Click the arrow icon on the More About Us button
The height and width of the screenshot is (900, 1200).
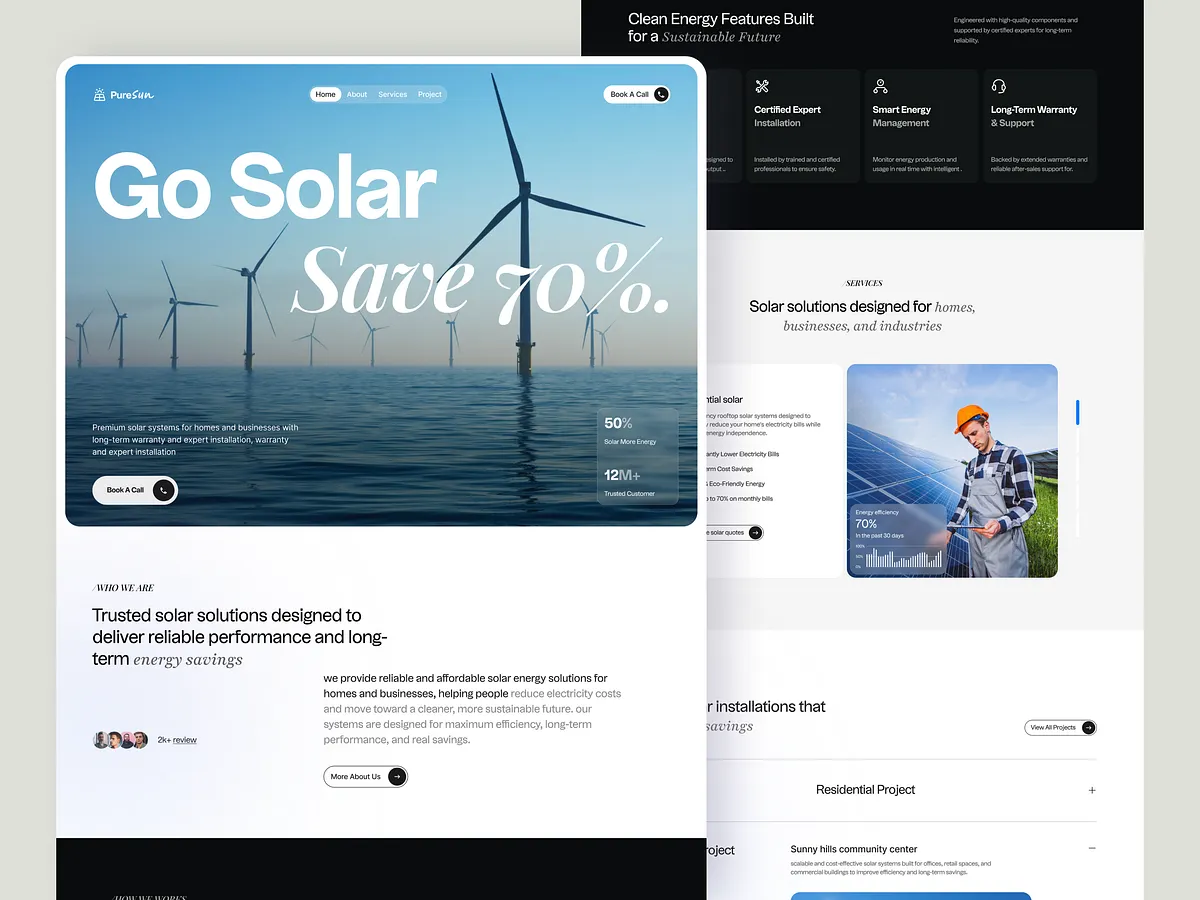pos(397,776)
